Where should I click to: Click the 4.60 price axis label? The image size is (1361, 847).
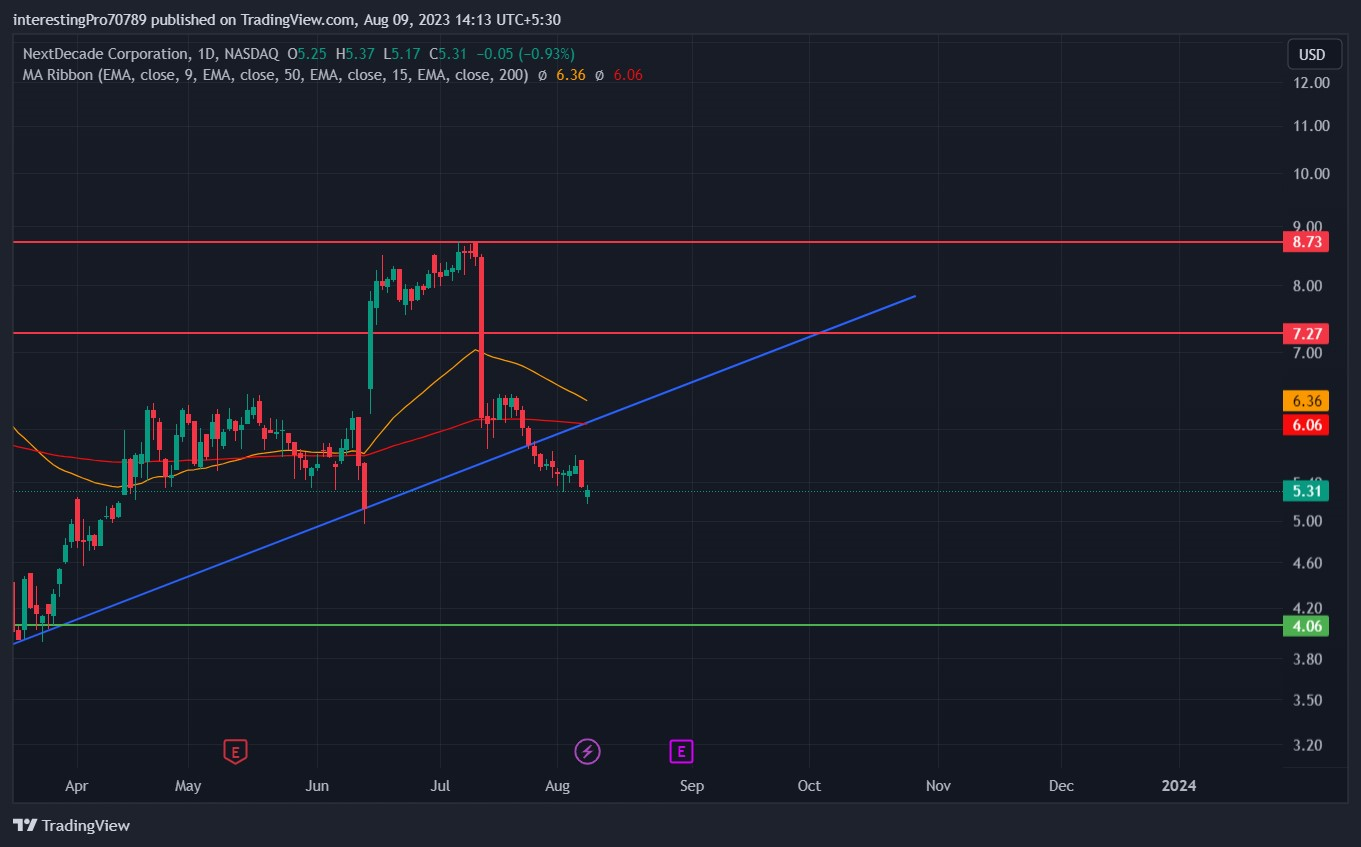pyautogui.click(x=1308, y=564)
